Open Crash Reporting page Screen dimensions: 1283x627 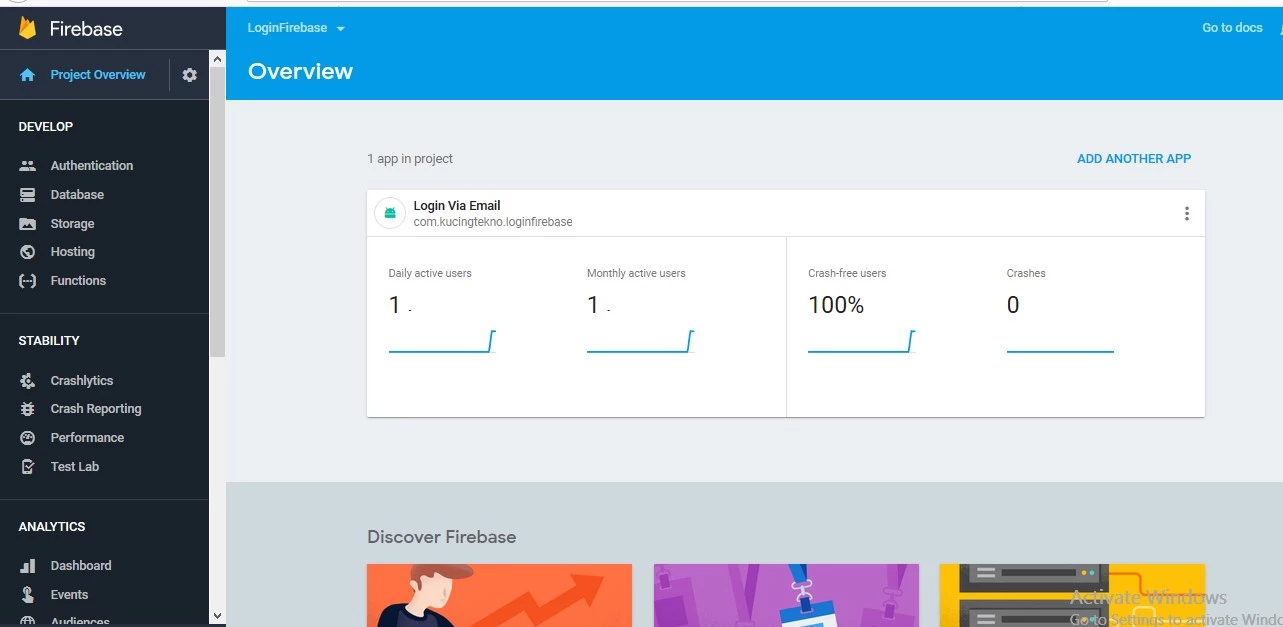[96, 409]
